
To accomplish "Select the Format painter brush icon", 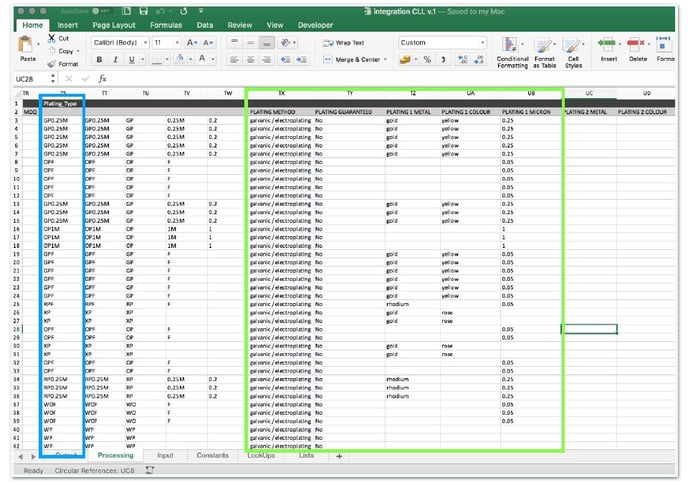I will [51, 64].
